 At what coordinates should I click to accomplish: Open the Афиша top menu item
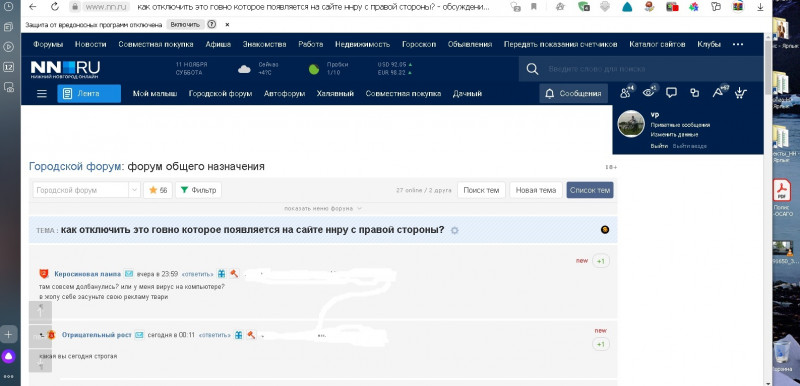pyautogui.click(x=218, y=44)
